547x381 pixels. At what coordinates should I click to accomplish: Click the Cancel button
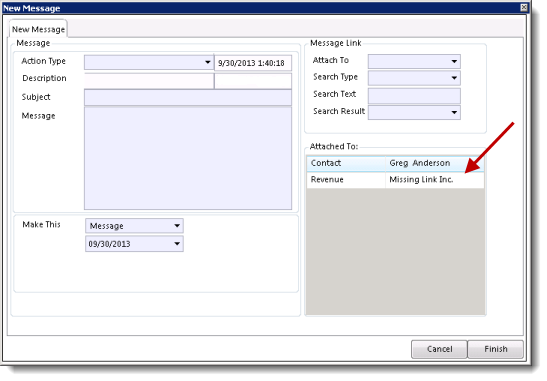439,349
